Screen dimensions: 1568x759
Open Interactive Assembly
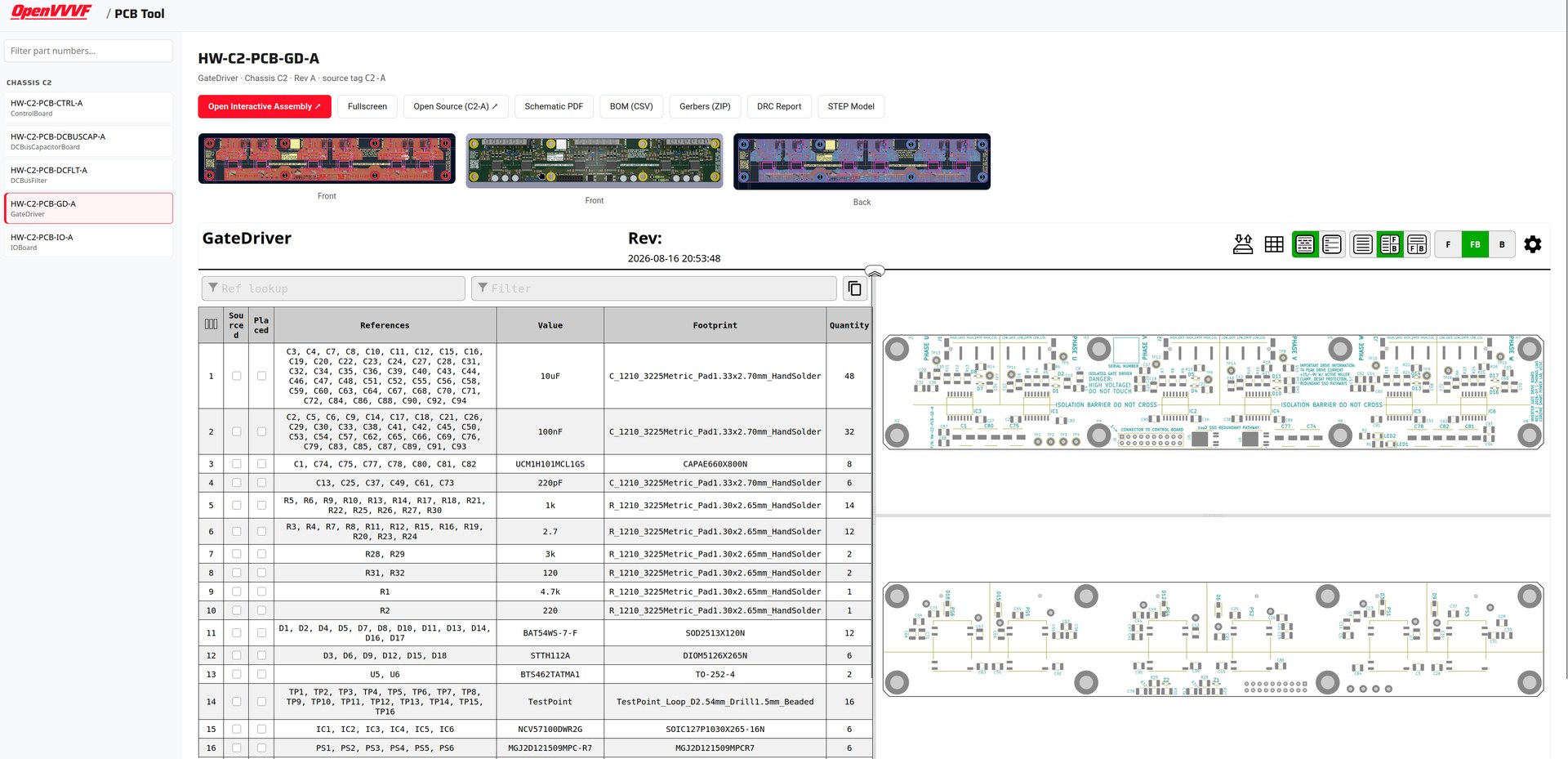tap(264, 106)
